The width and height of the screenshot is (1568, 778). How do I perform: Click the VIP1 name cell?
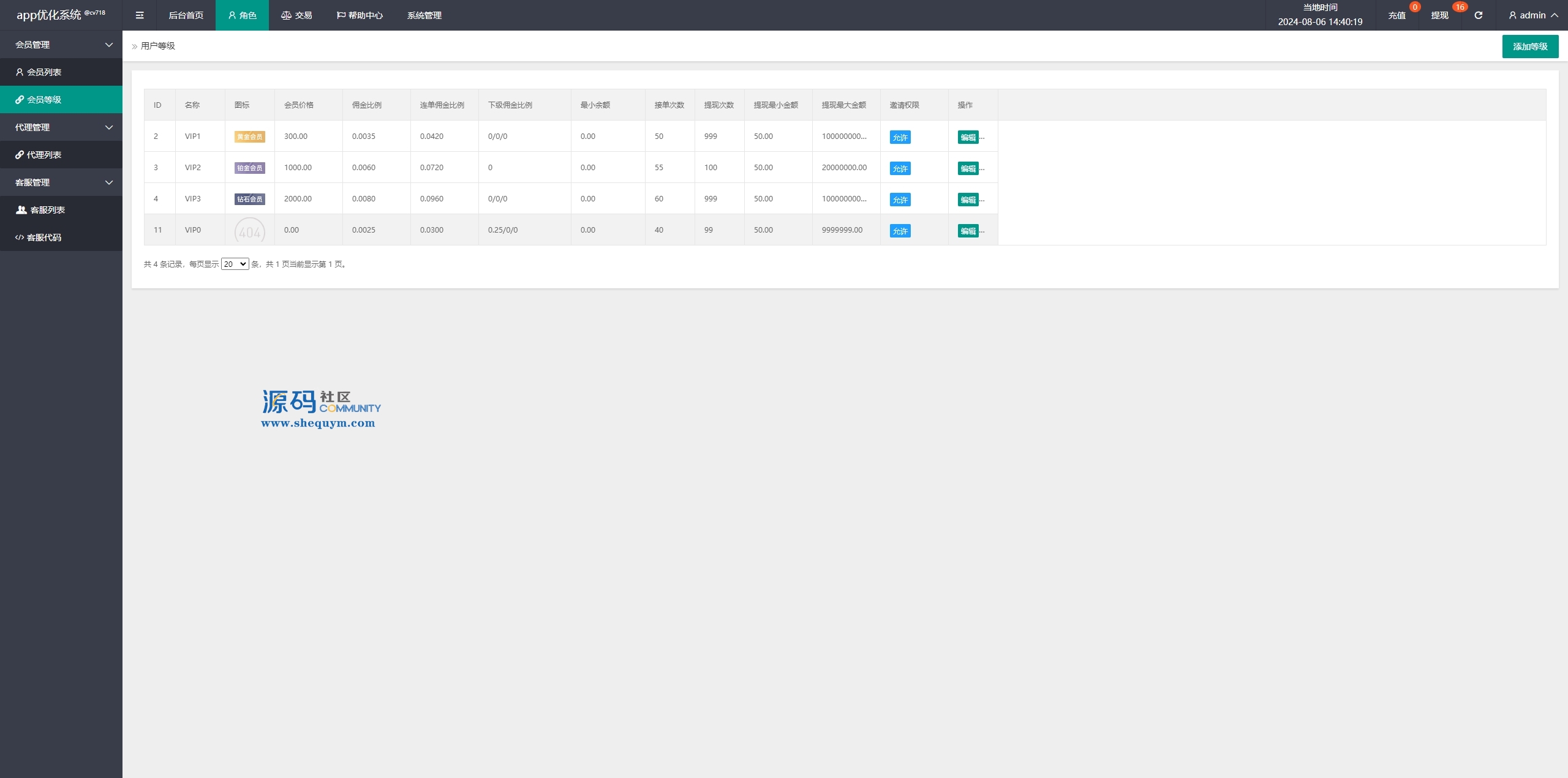pyautogui.click(x=200, y=136)
